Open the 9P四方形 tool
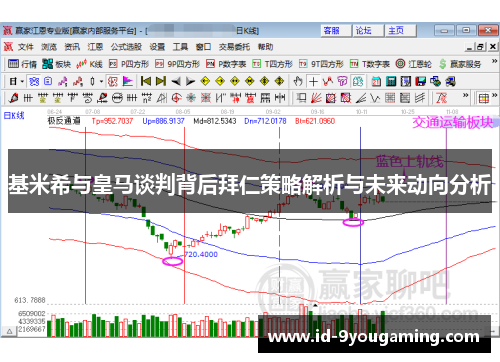 (x=178, y=64)
